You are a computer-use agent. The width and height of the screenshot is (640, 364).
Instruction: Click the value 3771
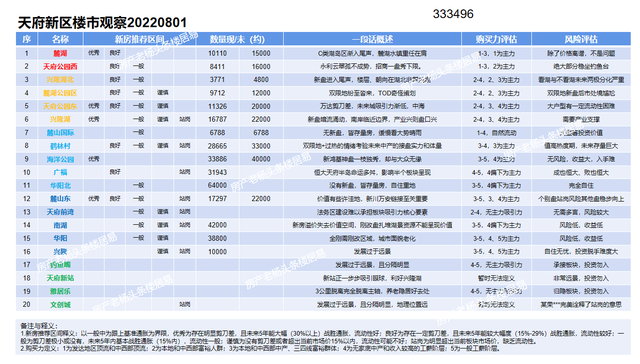[217, 80]
